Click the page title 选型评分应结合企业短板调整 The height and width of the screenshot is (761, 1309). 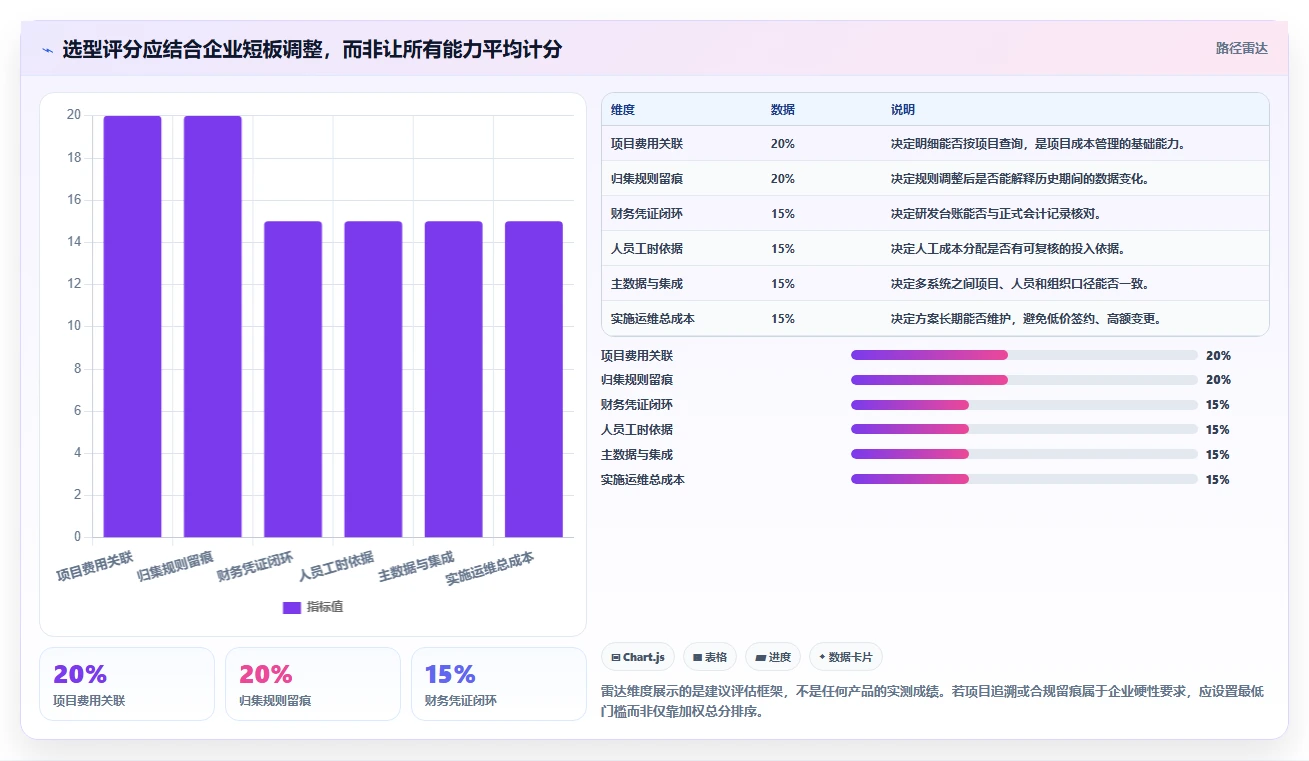click(312, 49)
